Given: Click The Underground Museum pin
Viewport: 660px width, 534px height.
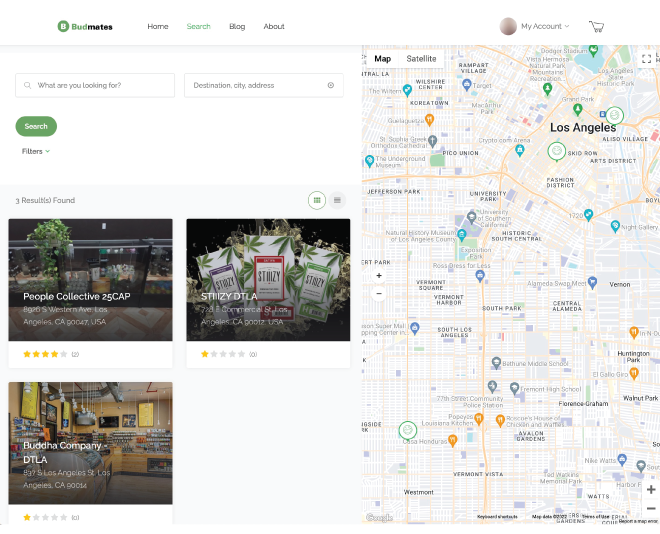Looking at the screenshot, I should (x=369, y=161).
